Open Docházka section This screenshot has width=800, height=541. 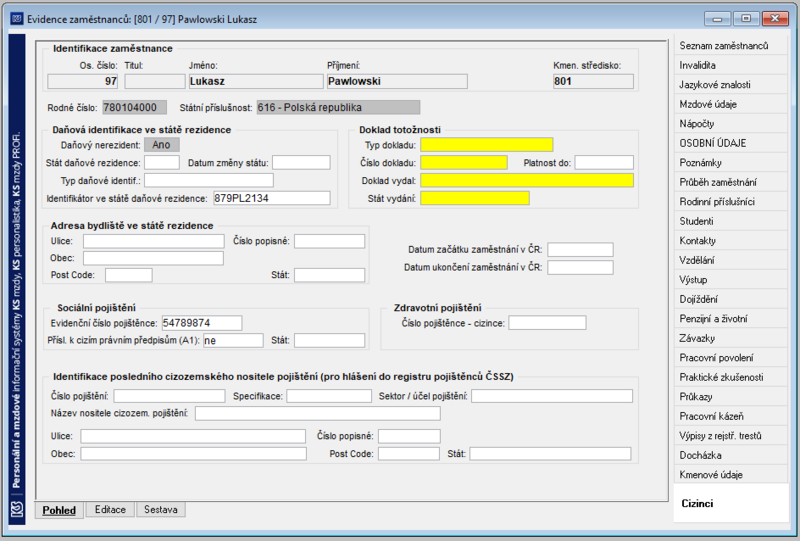coord(730,455)
